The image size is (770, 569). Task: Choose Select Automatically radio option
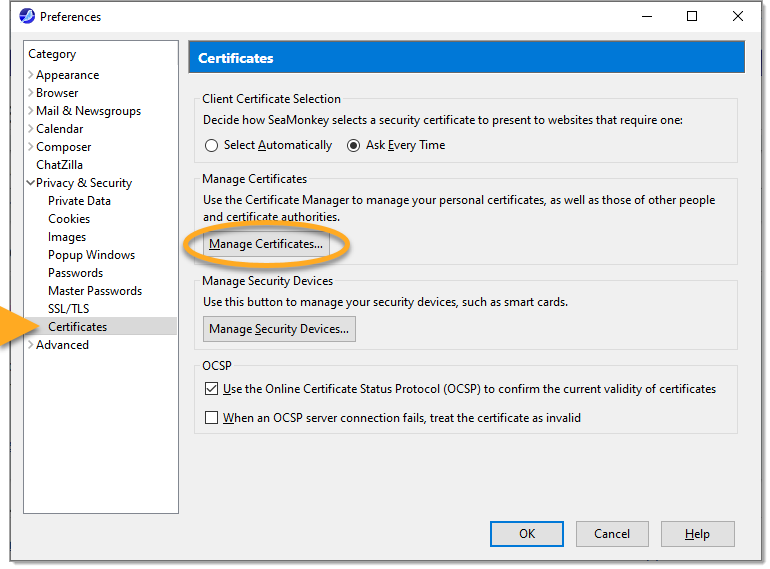(x=211, y=145)
